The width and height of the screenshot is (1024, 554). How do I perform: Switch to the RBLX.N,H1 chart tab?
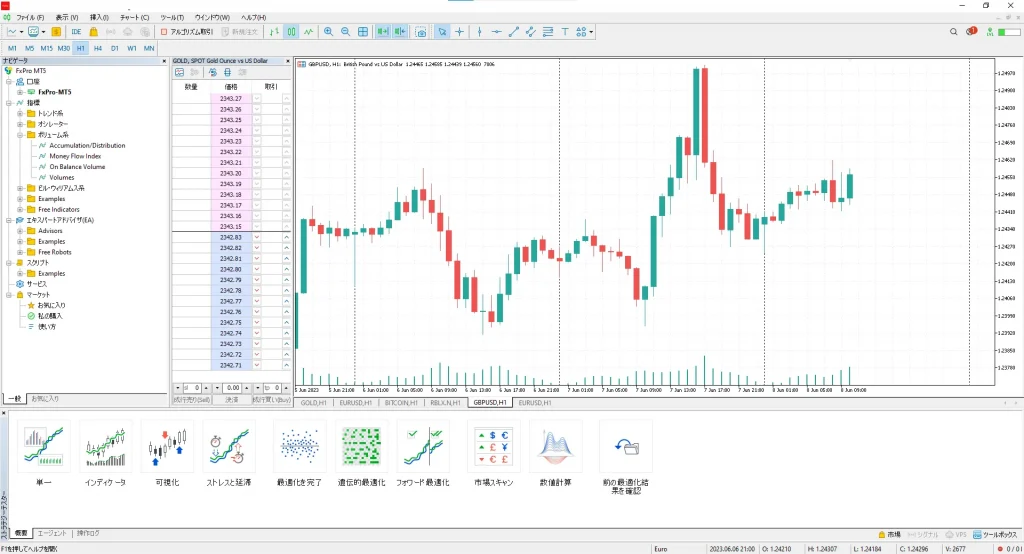point(445,403)
